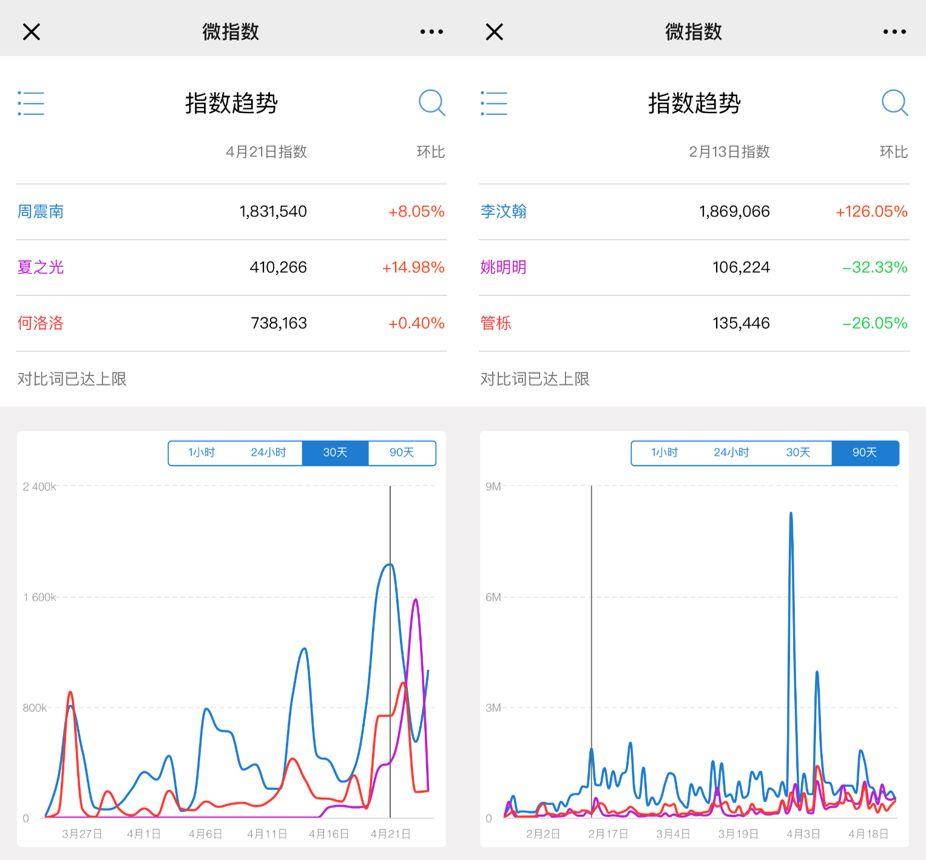Click index value 1,831,540
926x860 pixels.
click(x=273, y=211)
